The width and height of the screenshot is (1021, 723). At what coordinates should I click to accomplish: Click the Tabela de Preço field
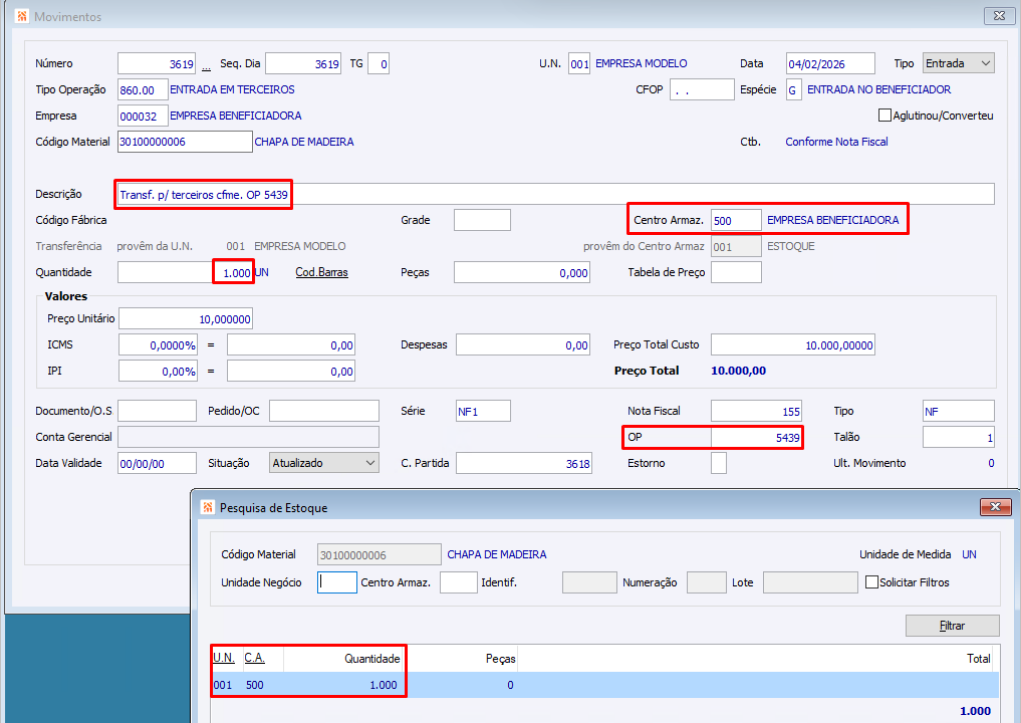pyautogui.click(x=736, y=272)
